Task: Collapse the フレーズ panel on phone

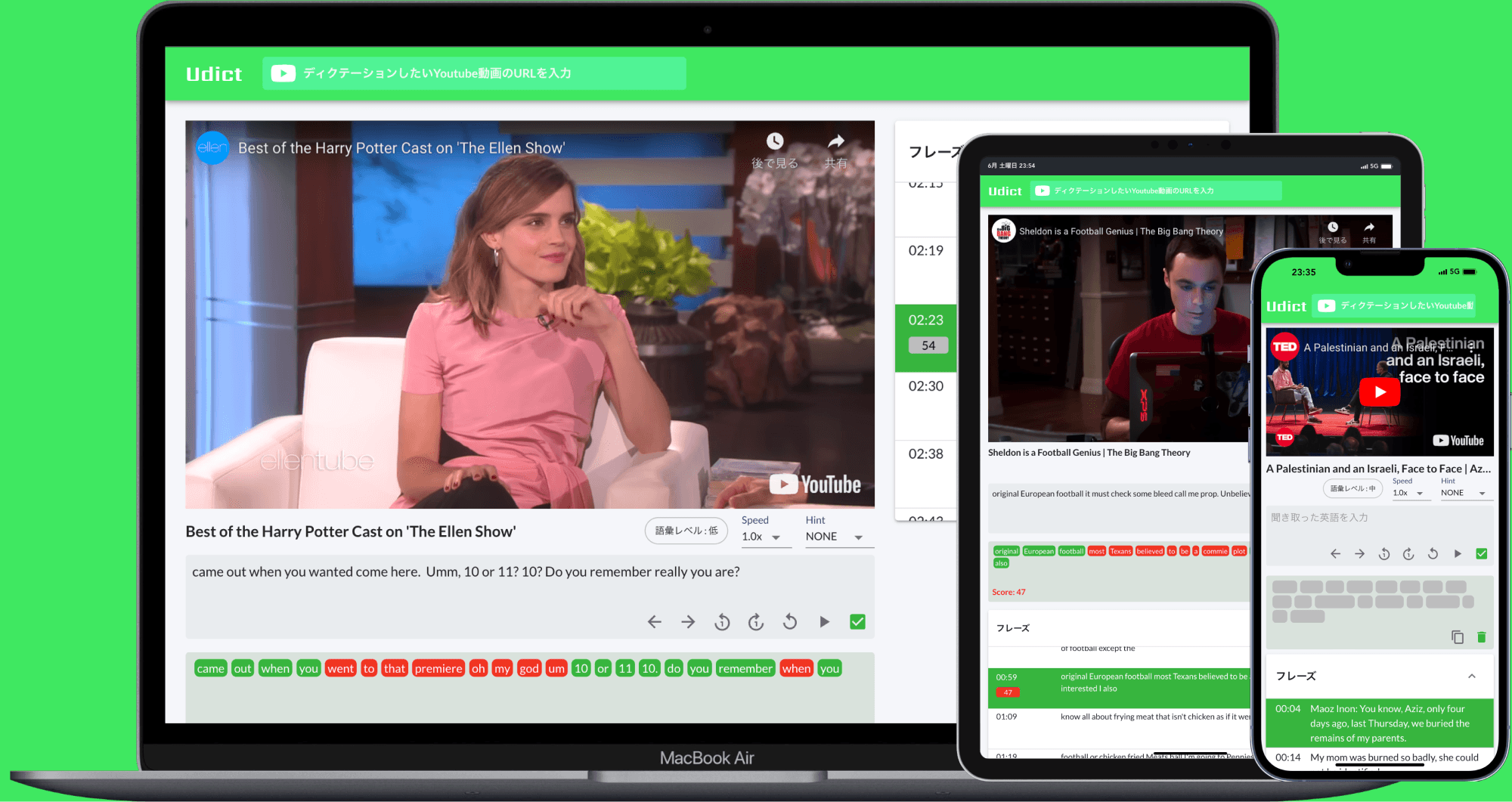Action: 1472,676
